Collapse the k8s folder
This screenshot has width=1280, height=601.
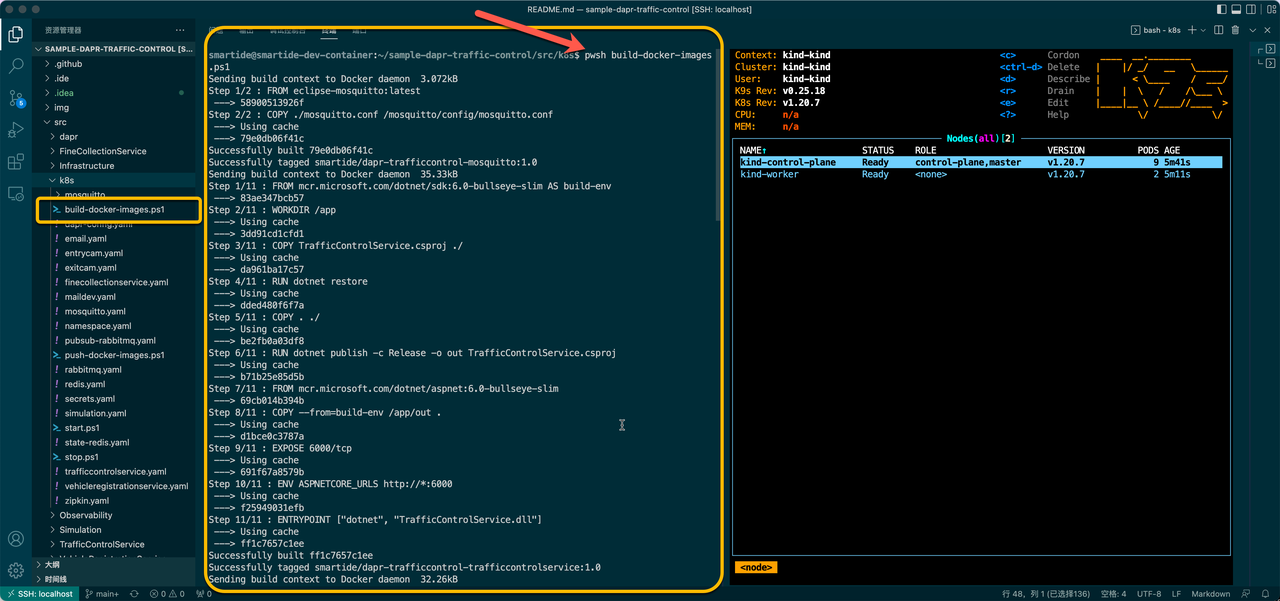point(114,180)
